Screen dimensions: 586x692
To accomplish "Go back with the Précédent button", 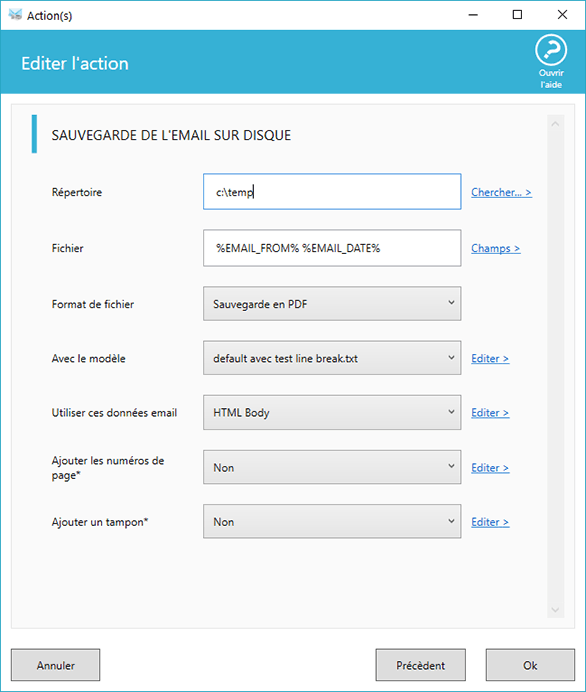I will [x=421, y=665].
